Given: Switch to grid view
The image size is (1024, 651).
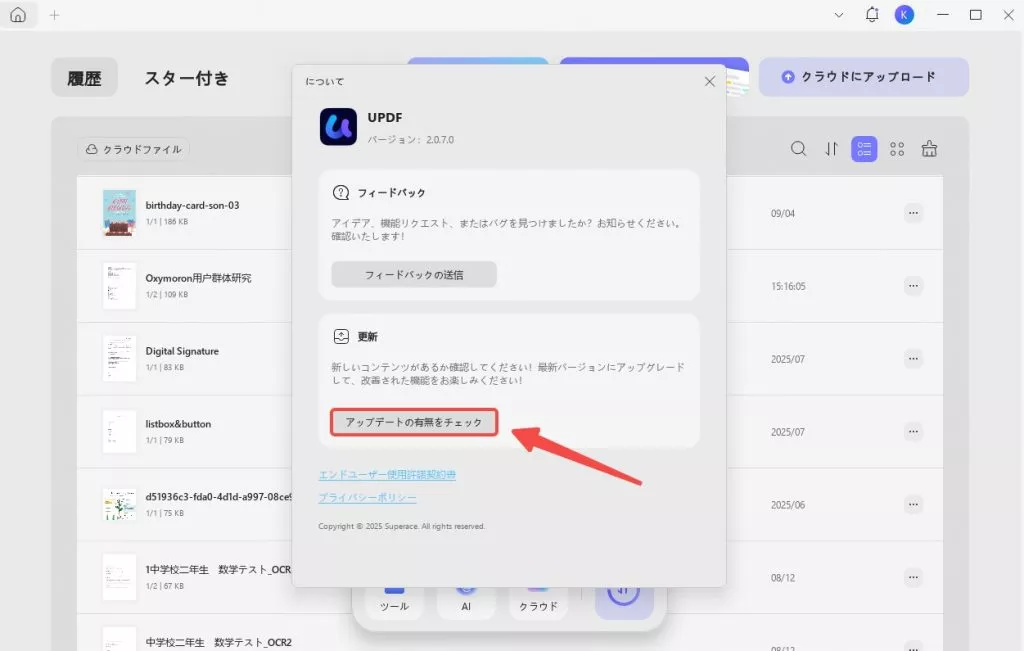Looking at the screenshot, I should click(x=897, y=149).
